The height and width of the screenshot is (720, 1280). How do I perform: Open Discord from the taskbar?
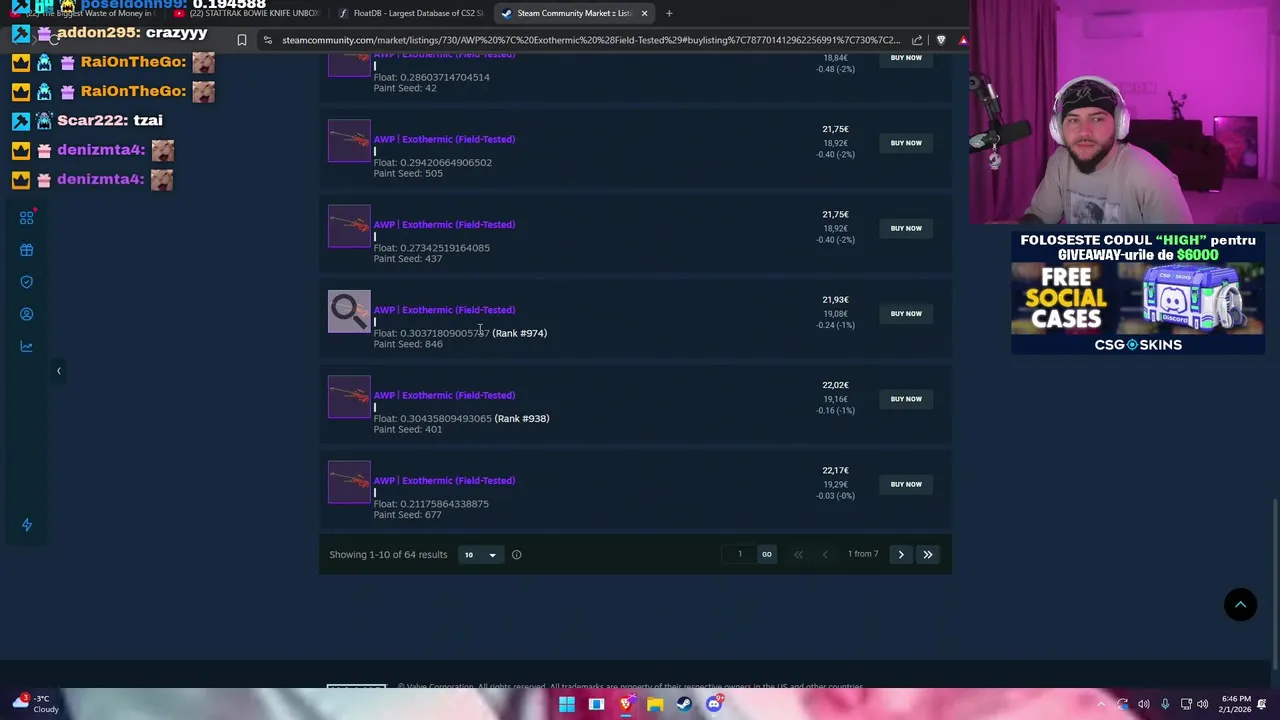click(714, 704)
